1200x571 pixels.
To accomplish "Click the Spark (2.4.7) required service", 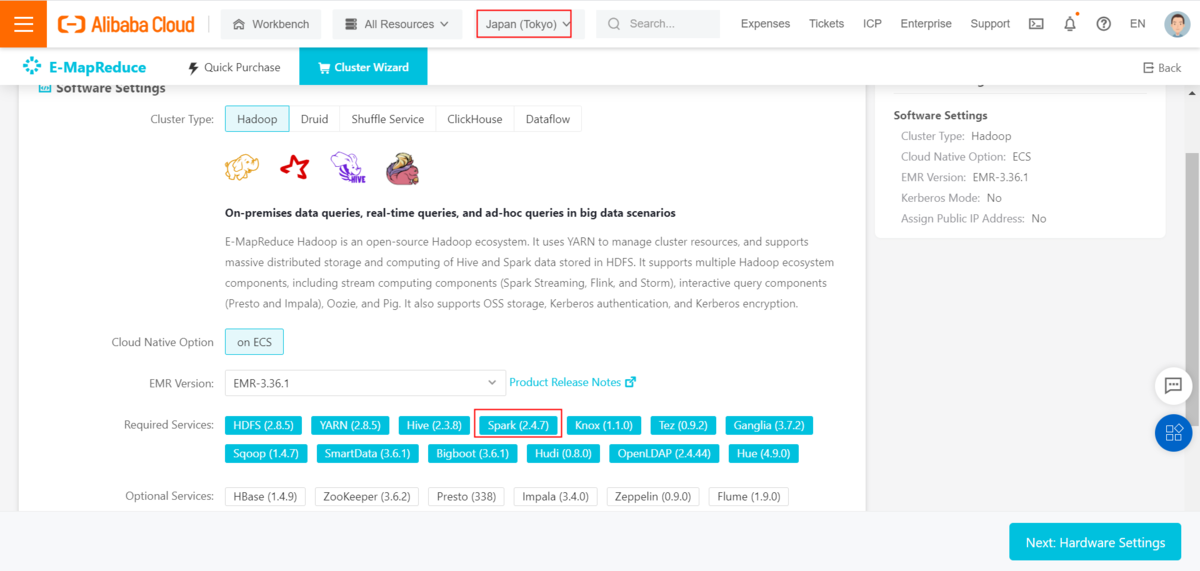I will (x=518, y=425).
